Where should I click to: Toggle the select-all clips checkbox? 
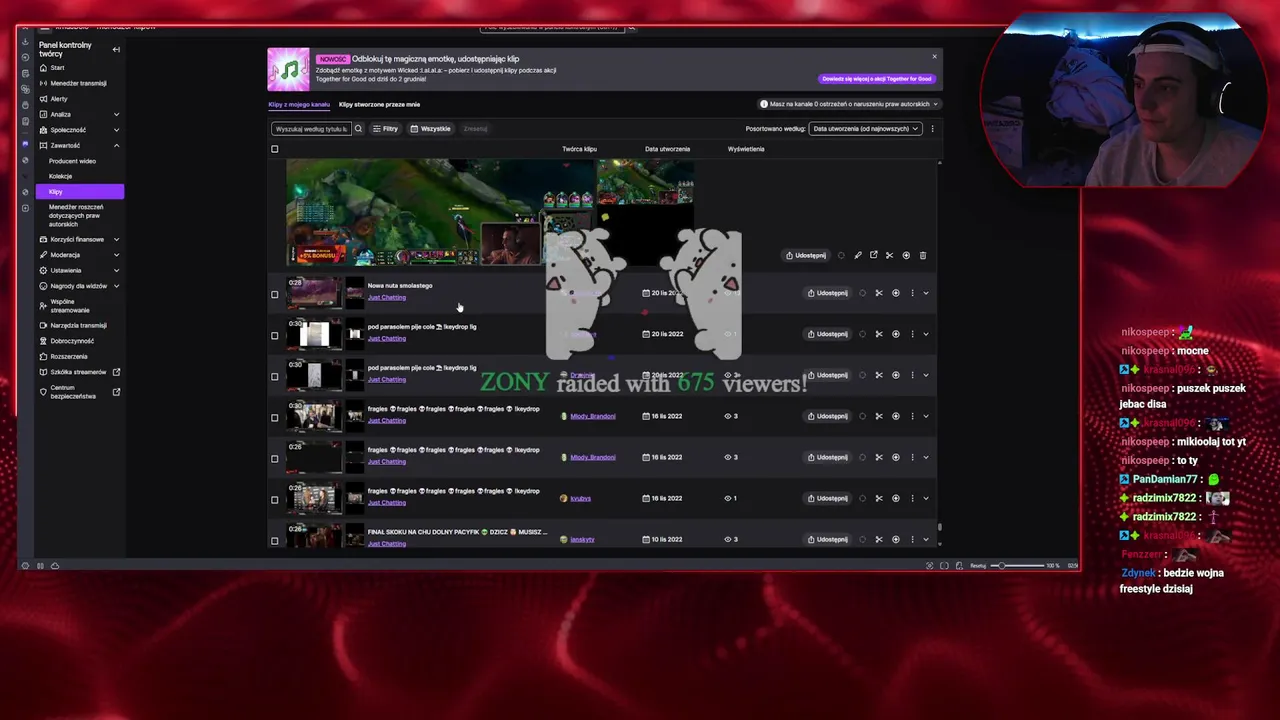[x=275, y=149]
